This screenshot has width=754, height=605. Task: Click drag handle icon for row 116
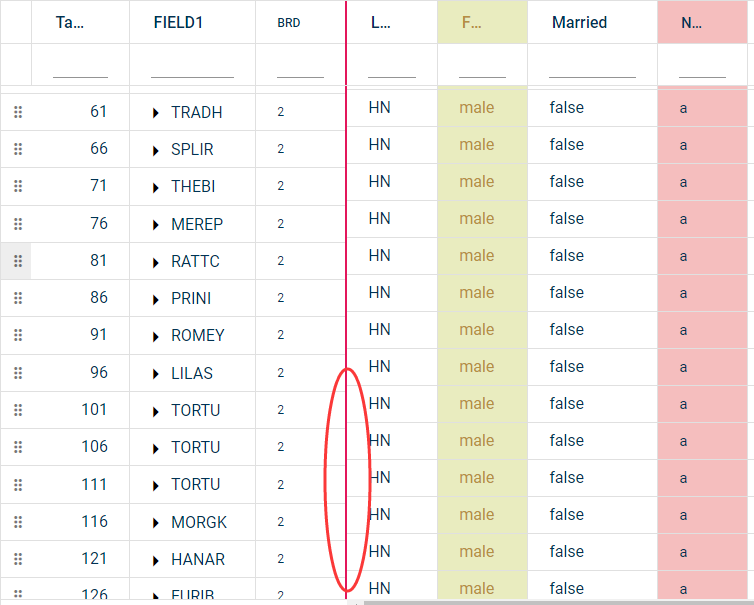click(x=17, y=522)
